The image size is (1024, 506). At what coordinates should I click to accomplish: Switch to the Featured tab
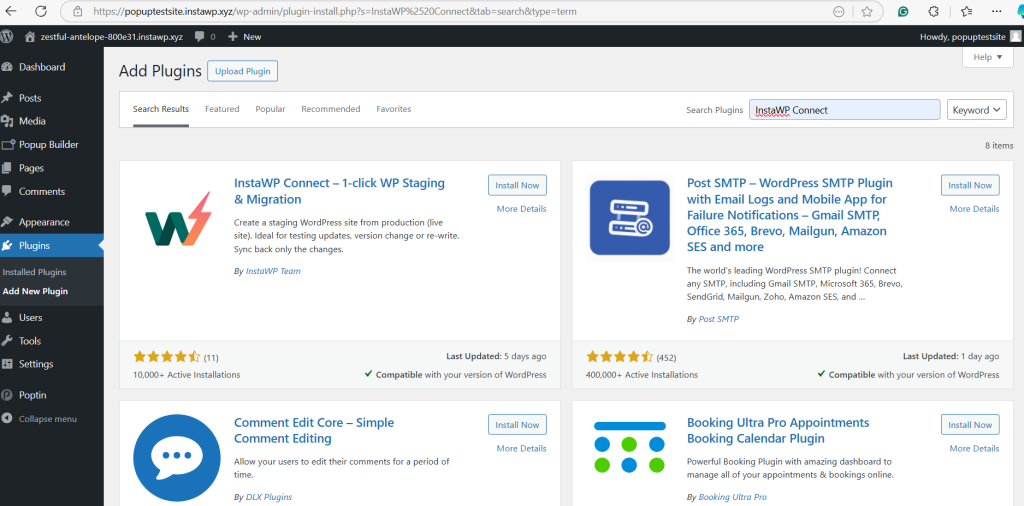222,109
